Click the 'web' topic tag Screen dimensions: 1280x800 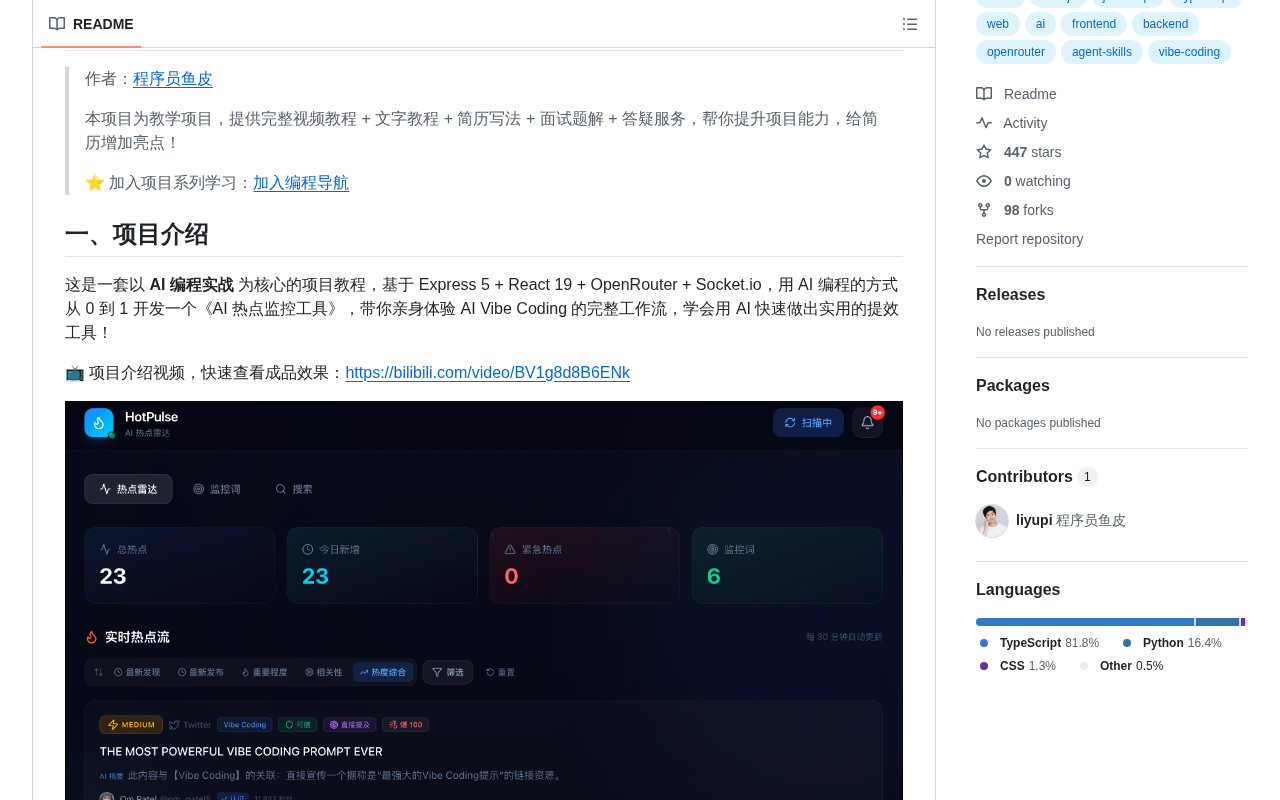[x=998, y=24]
